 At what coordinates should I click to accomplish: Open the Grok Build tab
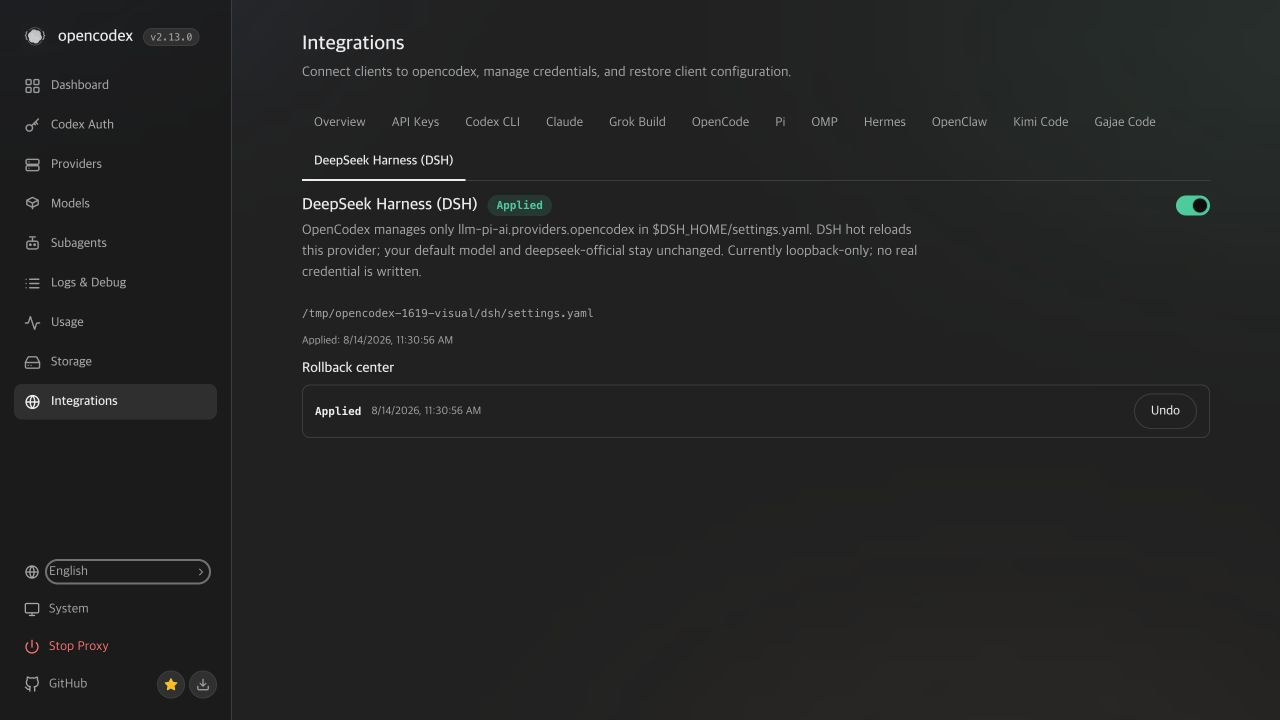click(x=637, y=122)
